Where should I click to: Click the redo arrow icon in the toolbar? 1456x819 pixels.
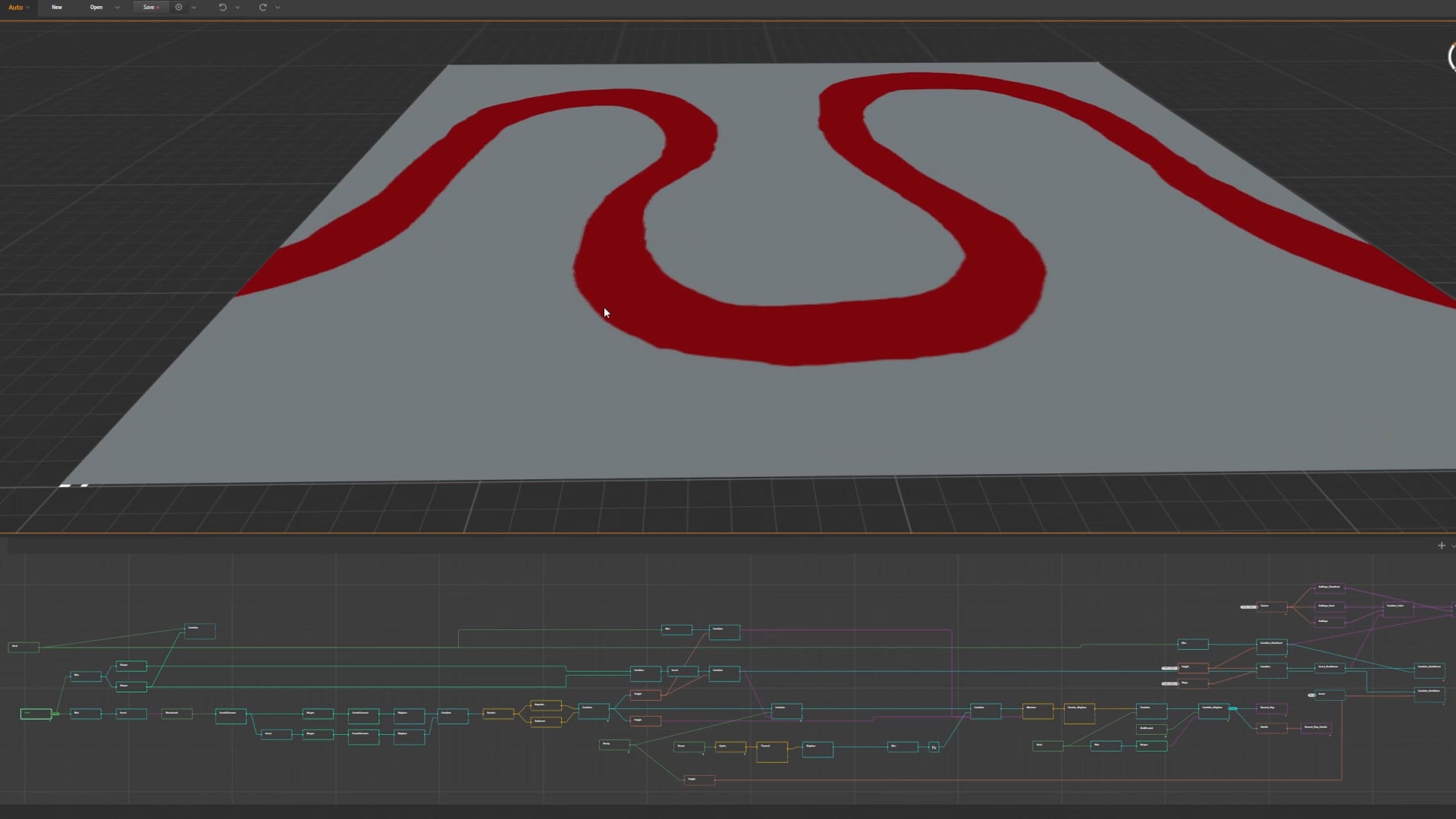tap(262, 7)
